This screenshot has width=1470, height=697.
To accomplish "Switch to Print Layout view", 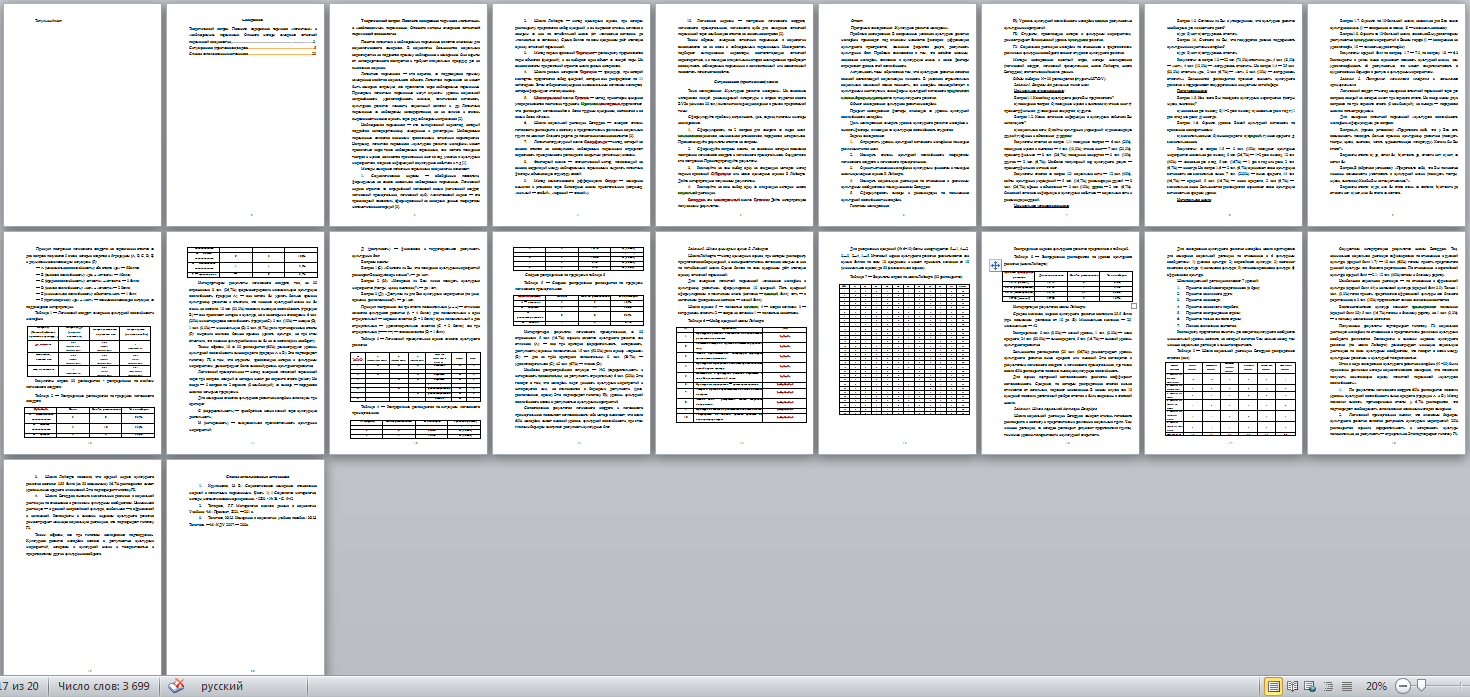I will [1274, 686].
